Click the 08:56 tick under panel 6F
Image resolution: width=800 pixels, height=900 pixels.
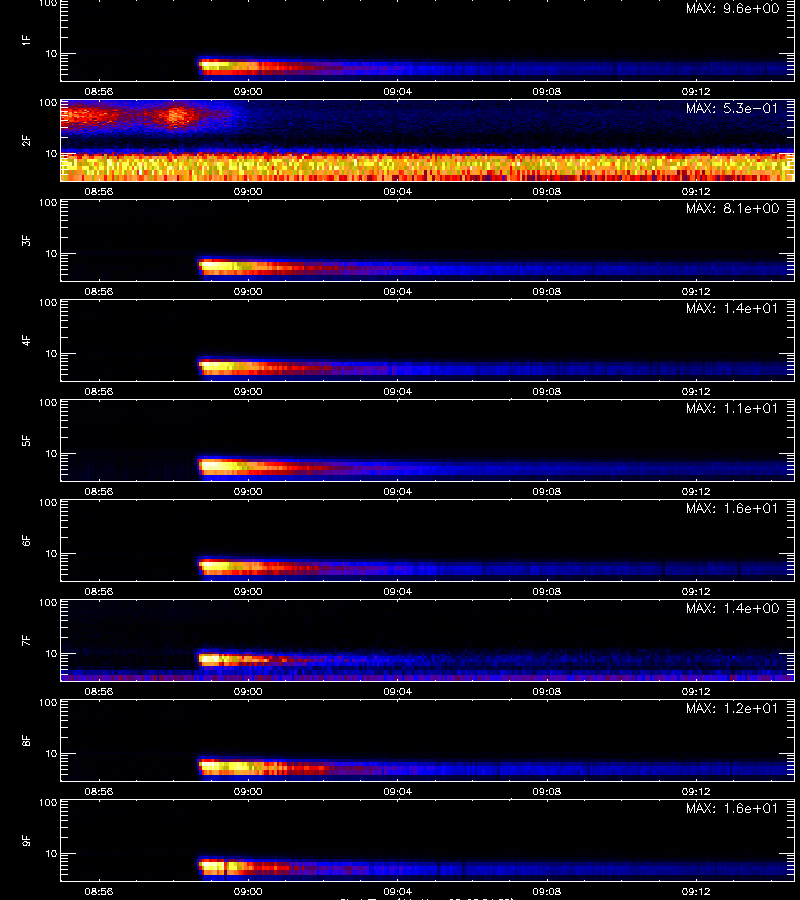click(x=99, y=591)
